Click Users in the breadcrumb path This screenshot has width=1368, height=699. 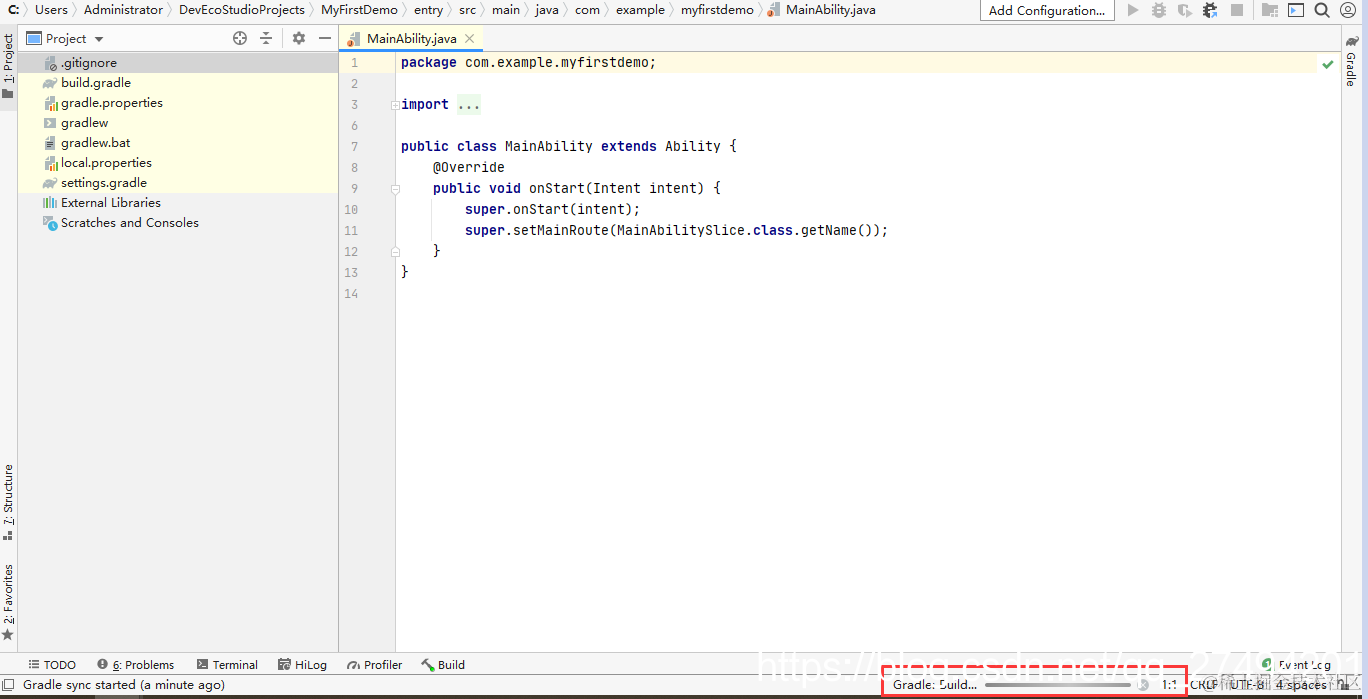point(51,10)
